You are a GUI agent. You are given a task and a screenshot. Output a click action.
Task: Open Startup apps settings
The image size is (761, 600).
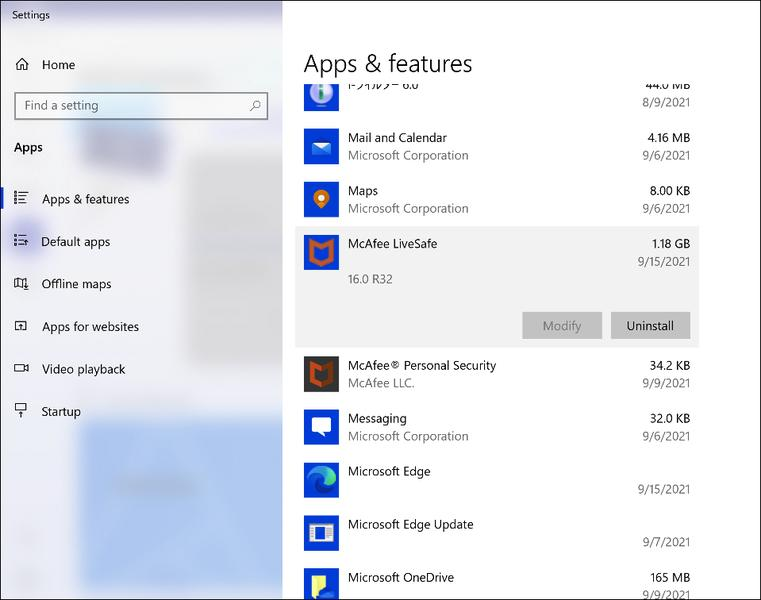61,412
